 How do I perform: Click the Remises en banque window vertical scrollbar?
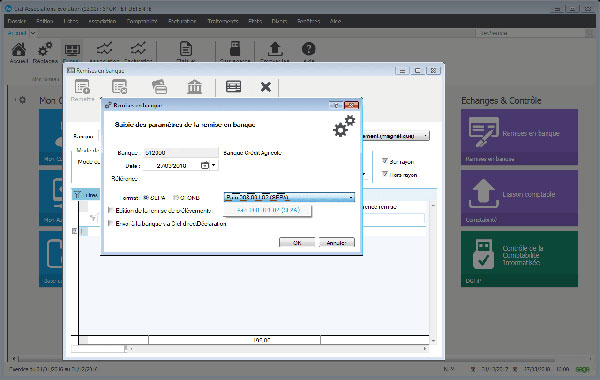(x=433, y=272)
